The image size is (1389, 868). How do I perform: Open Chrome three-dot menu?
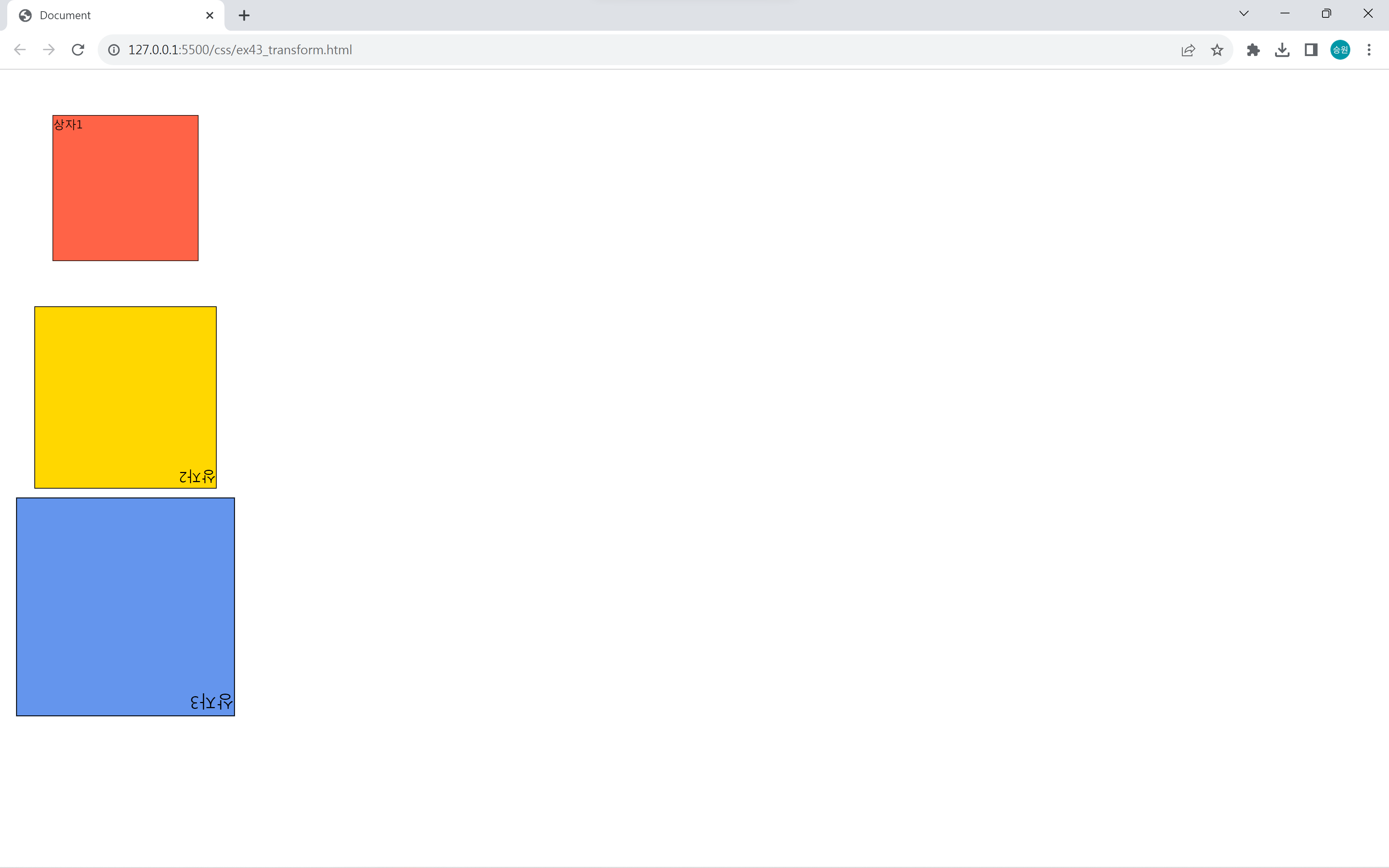coord(1369,50)
